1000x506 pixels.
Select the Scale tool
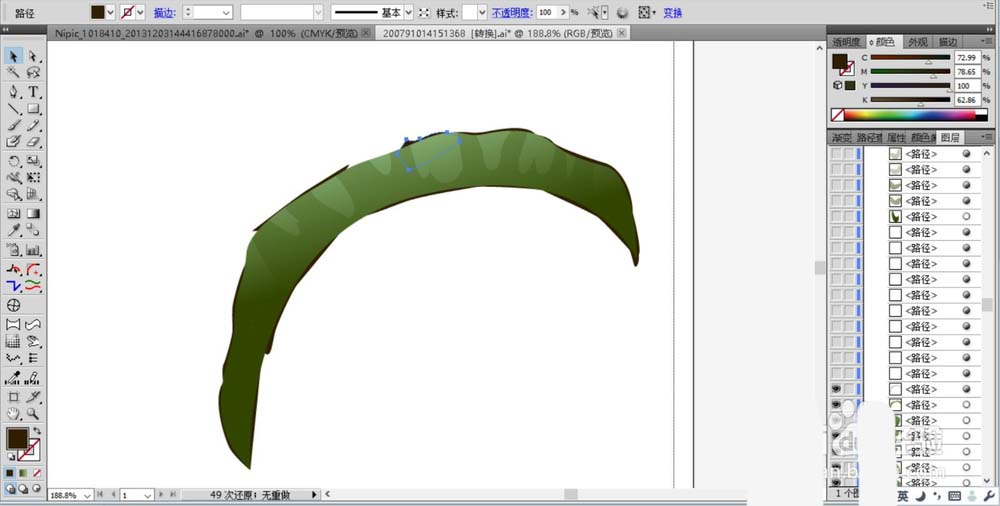pyautogui.click(x=33, y=161)
